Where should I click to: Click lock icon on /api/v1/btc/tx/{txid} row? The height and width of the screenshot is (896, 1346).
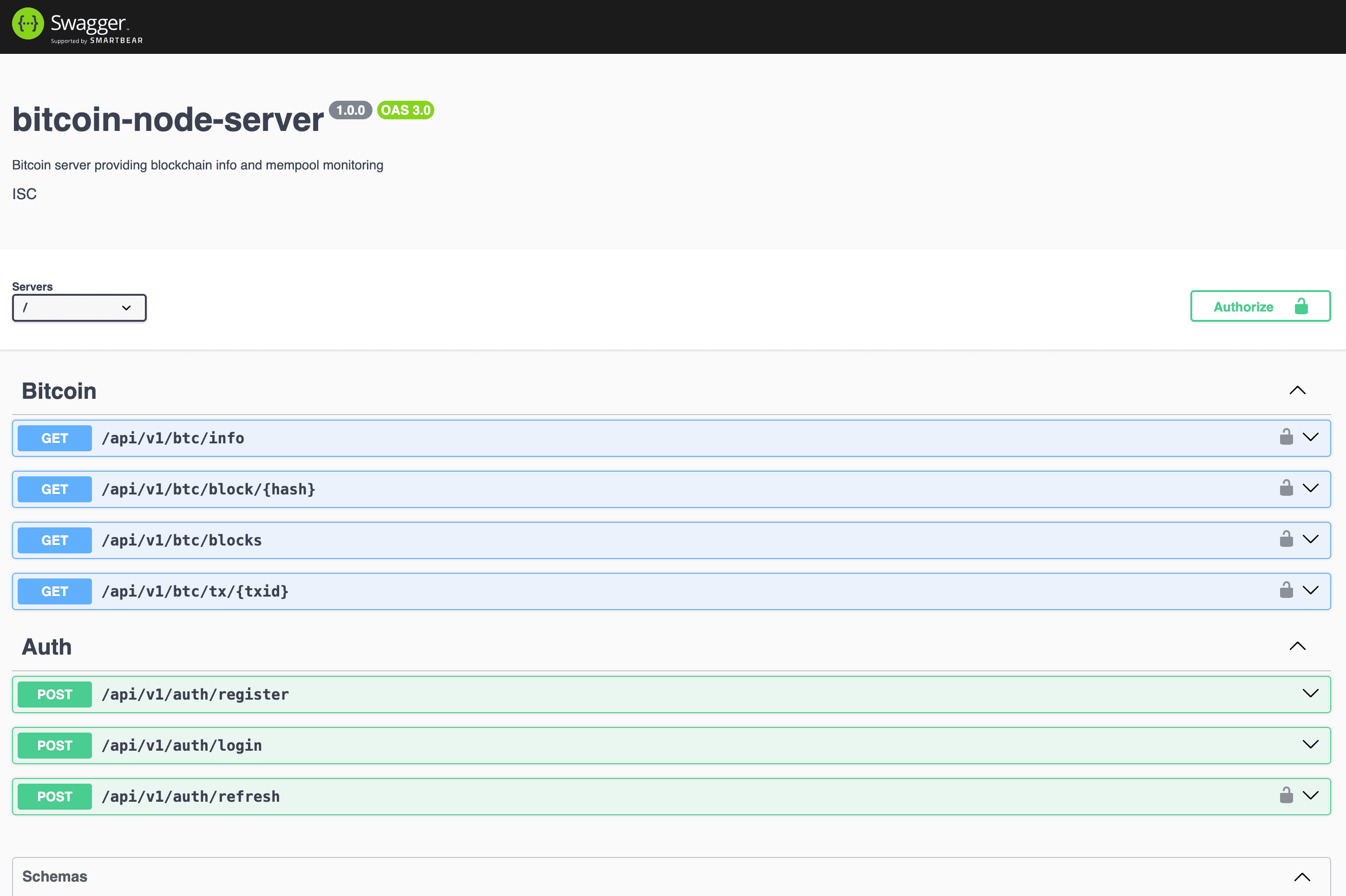1286,590
